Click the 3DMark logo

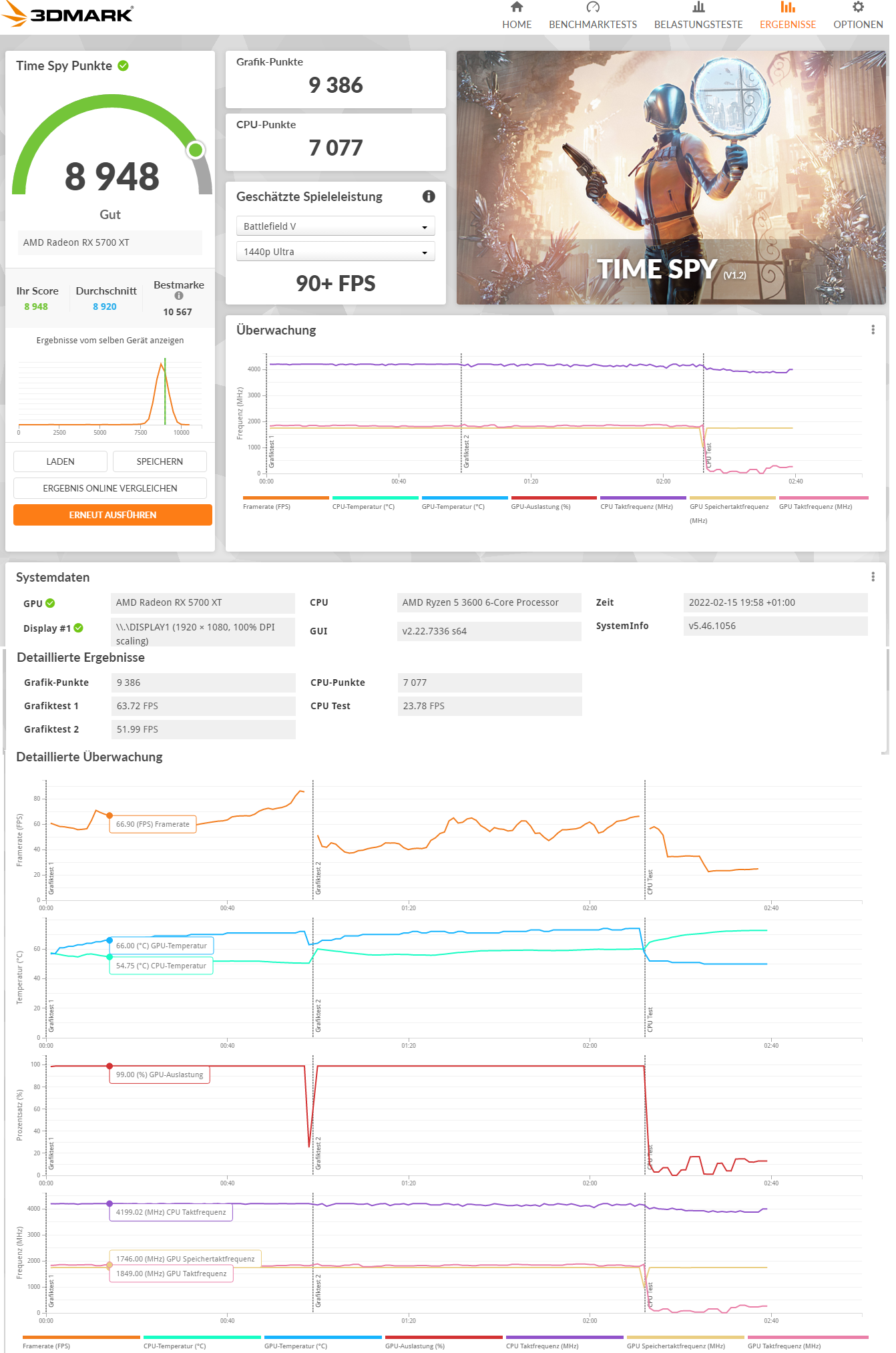coord(67,14)
